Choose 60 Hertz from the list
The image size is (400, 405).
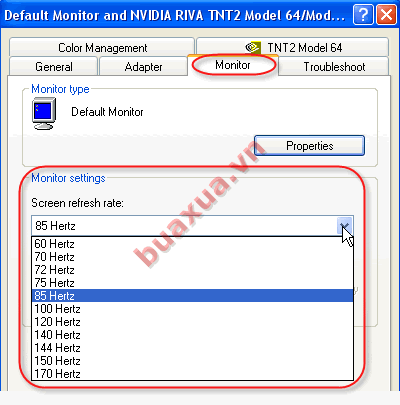tap(192, 244)
